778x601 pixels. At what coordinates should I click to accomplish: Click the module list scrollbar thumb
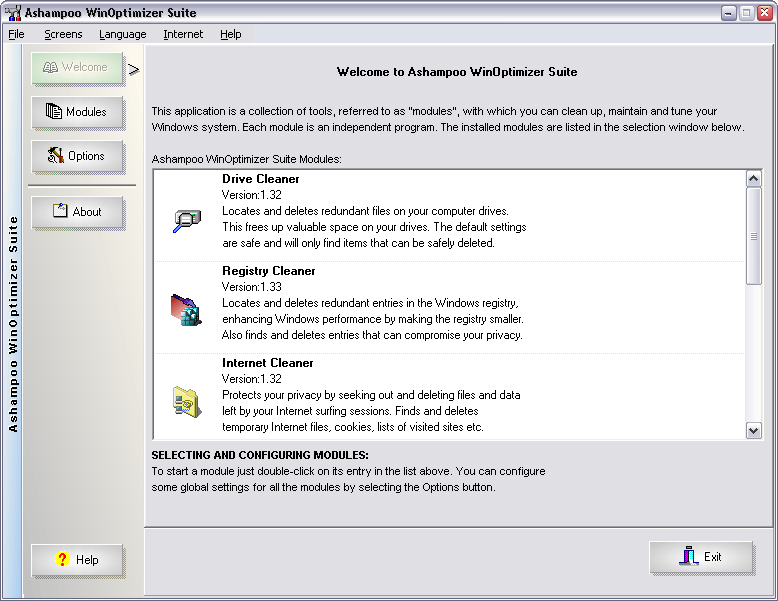(x=754, y=236)
